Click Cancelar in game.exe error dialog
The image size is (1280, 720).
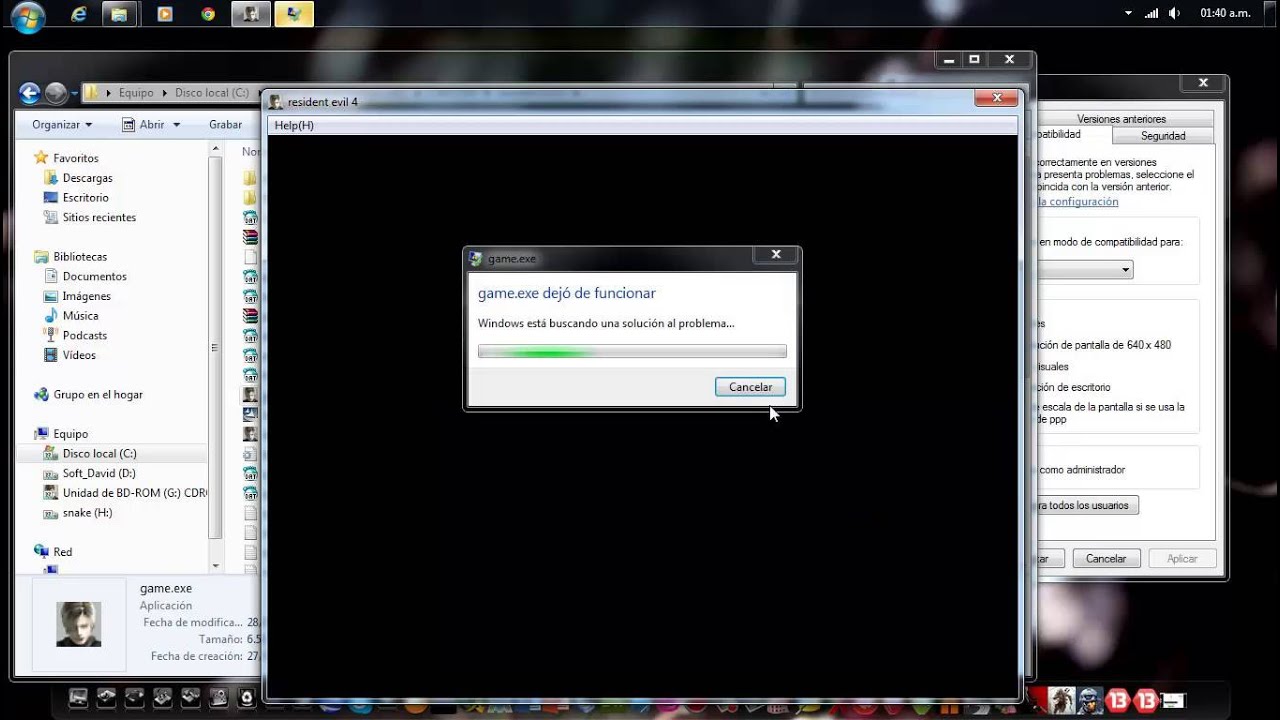pyautogui.click(x=750, y=387)
